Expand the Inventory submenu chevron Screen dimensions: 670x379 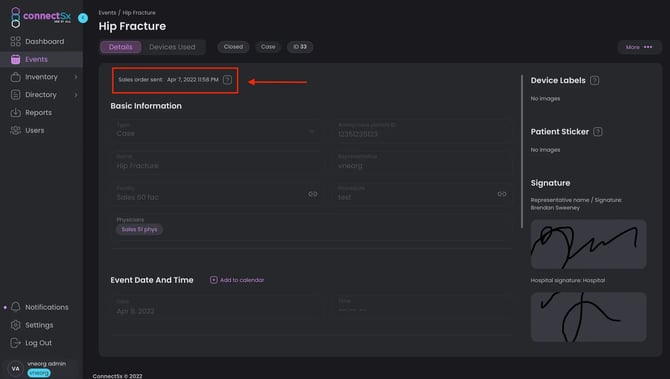pos(76,77)
